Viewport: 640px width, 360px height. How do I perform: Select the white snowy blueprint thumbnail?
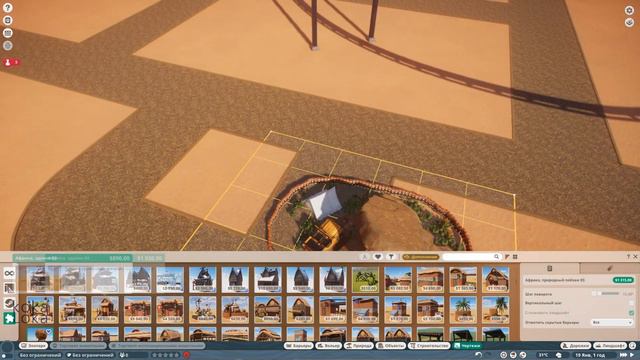(170, 280)
